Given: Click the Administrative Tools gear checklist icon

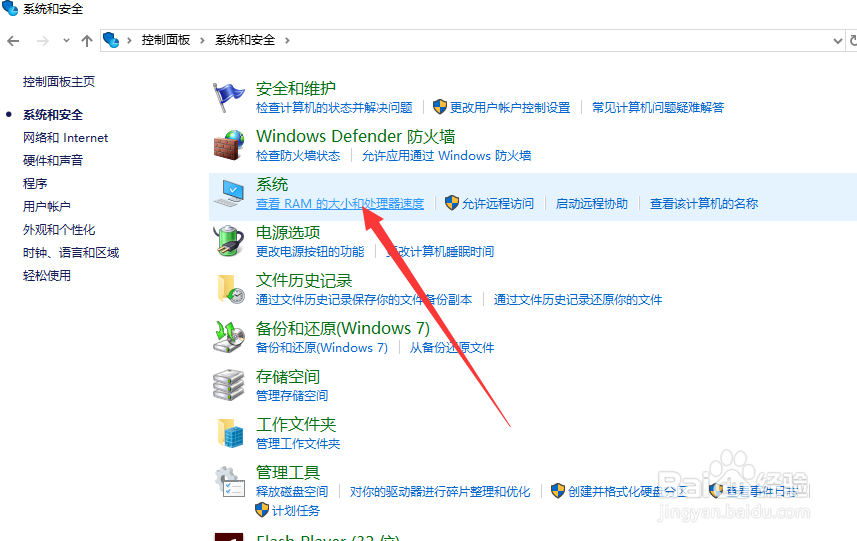Looking at the screenshot, I should [x=230, y=482].
